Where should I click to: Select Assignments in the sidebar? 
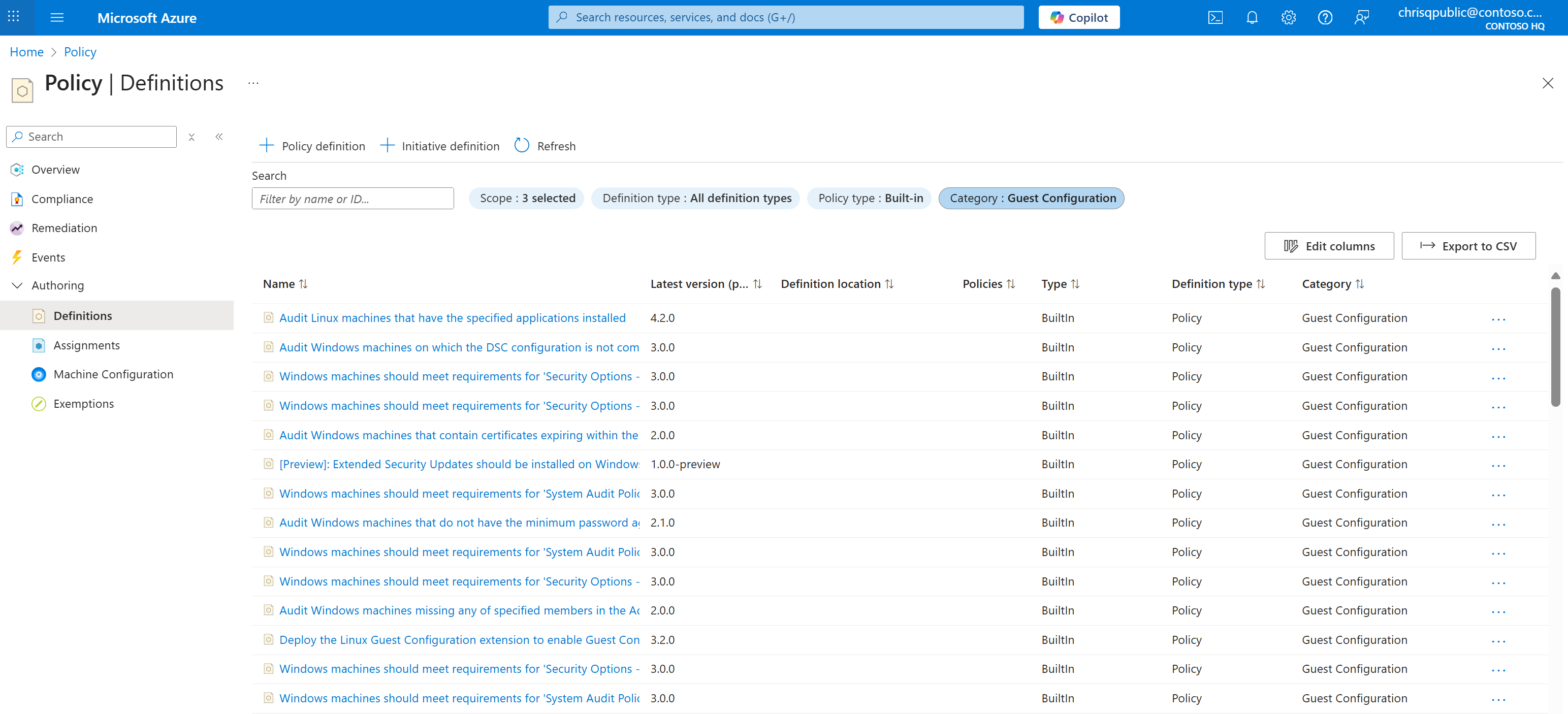point(87,344)
